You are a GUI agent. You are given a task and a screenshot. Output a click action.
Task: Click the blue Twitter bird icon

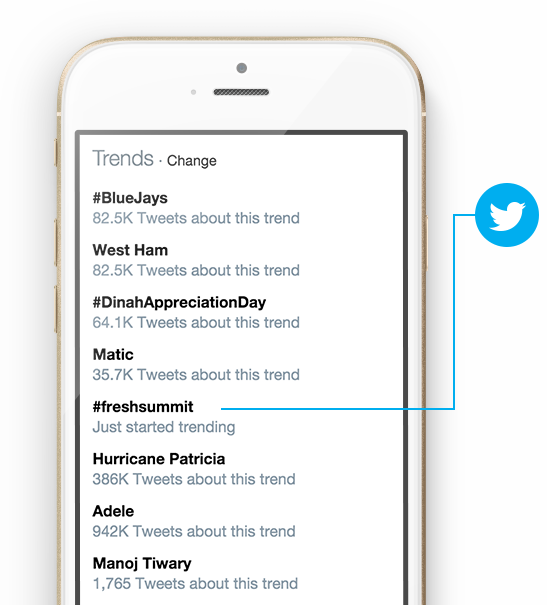coord(506,215)
